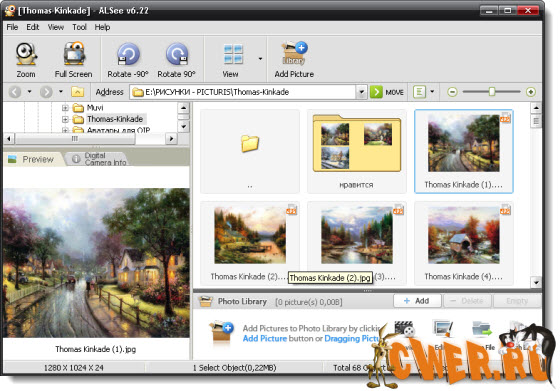The image size is (560, 391).
Task: Rotate image 90 degrees clockwise
Action: coord(176,60)
